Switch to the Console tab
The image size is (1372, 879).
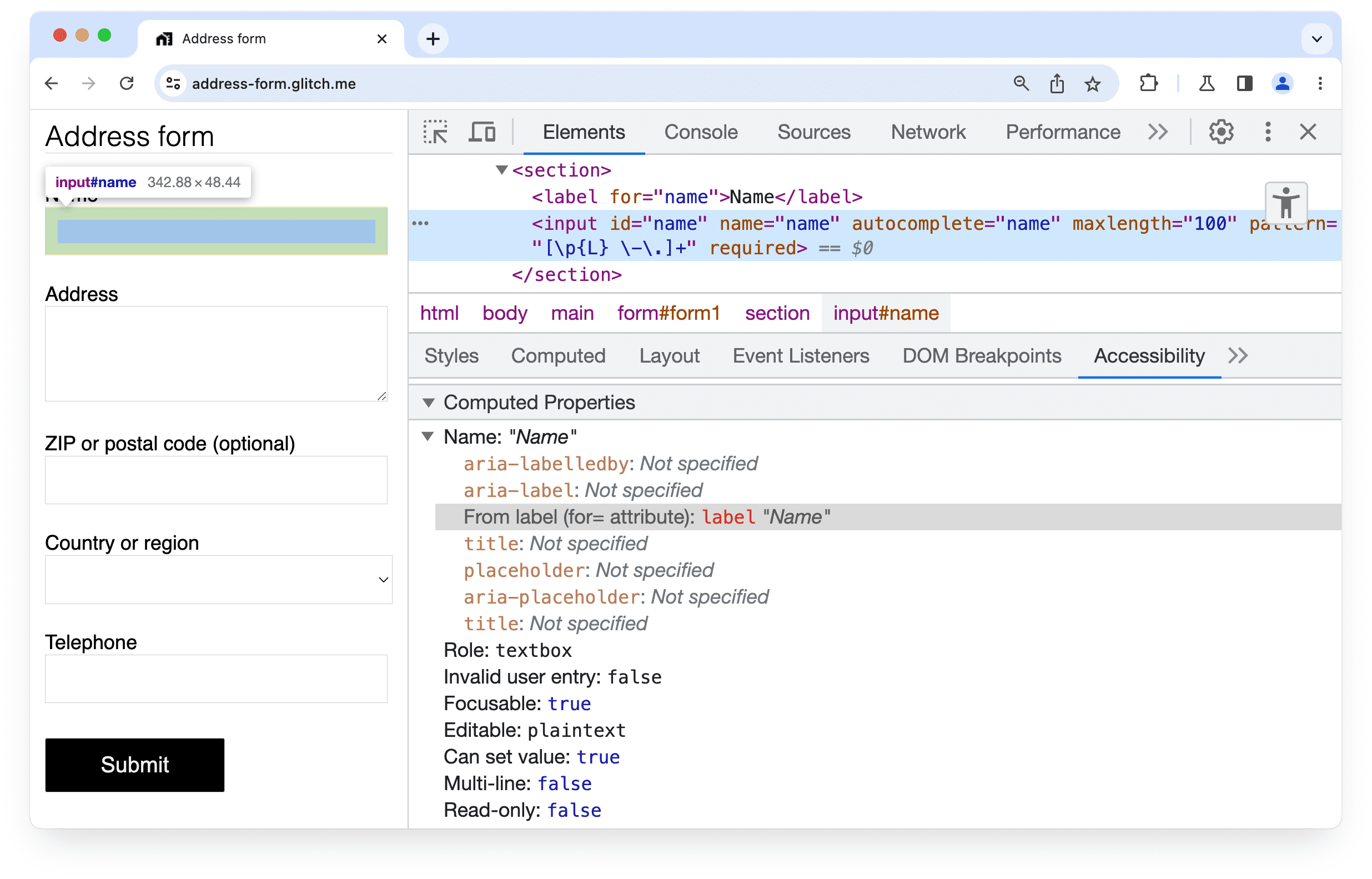(700, 131)
